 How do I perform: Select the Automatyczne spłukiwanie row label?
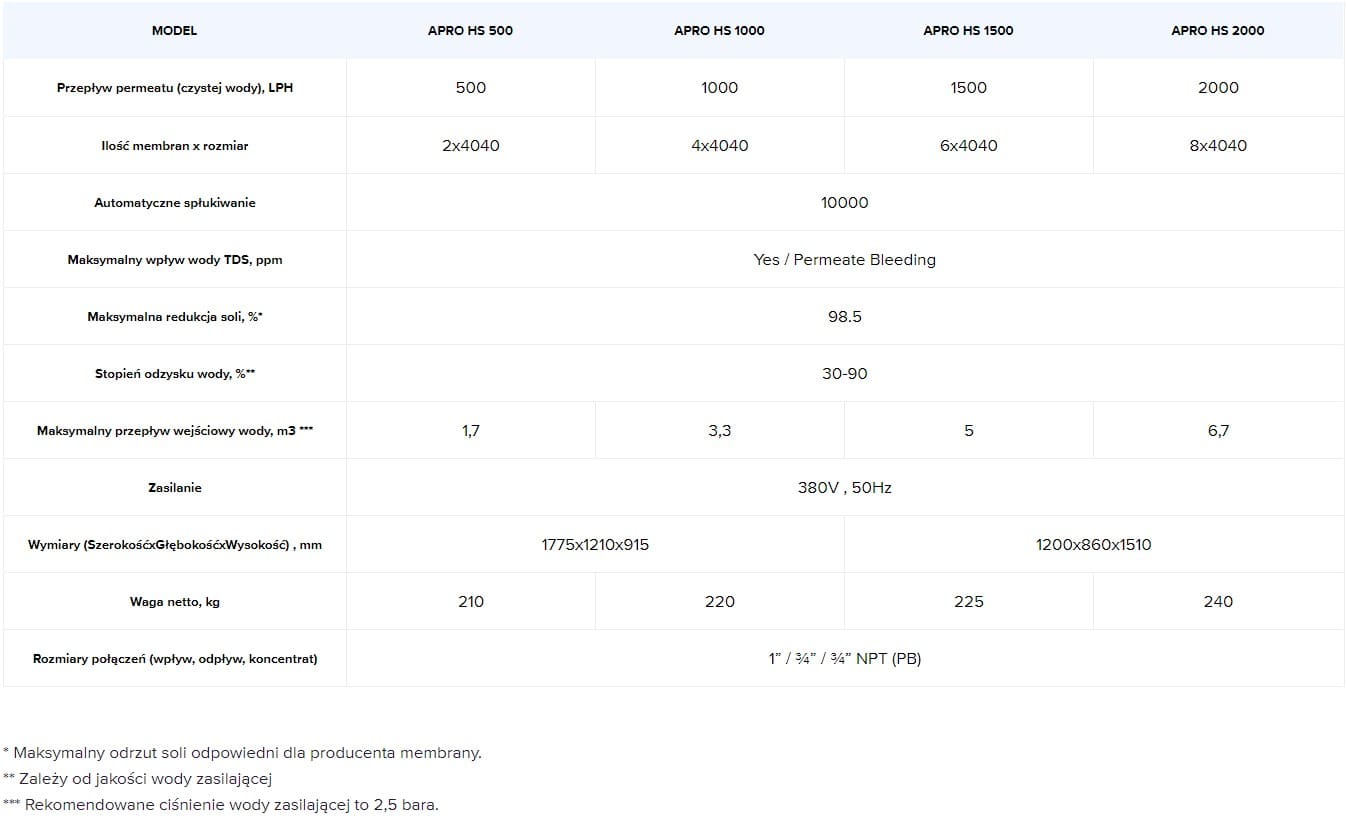(175, 203)
